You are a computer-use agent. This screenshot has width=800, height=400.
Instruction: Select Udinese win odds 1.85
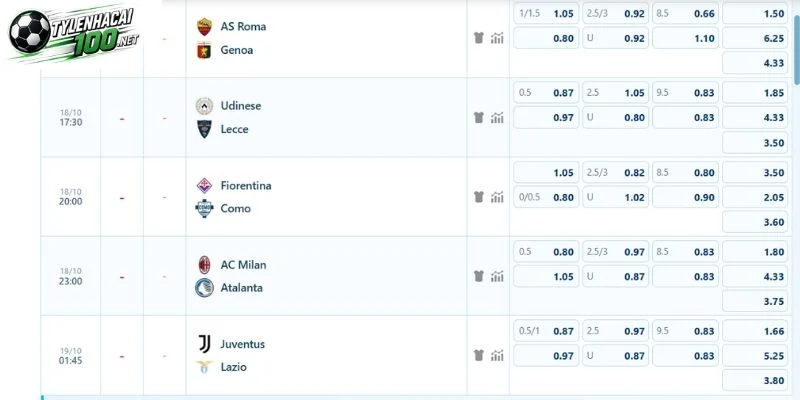[x=755, y=93]
